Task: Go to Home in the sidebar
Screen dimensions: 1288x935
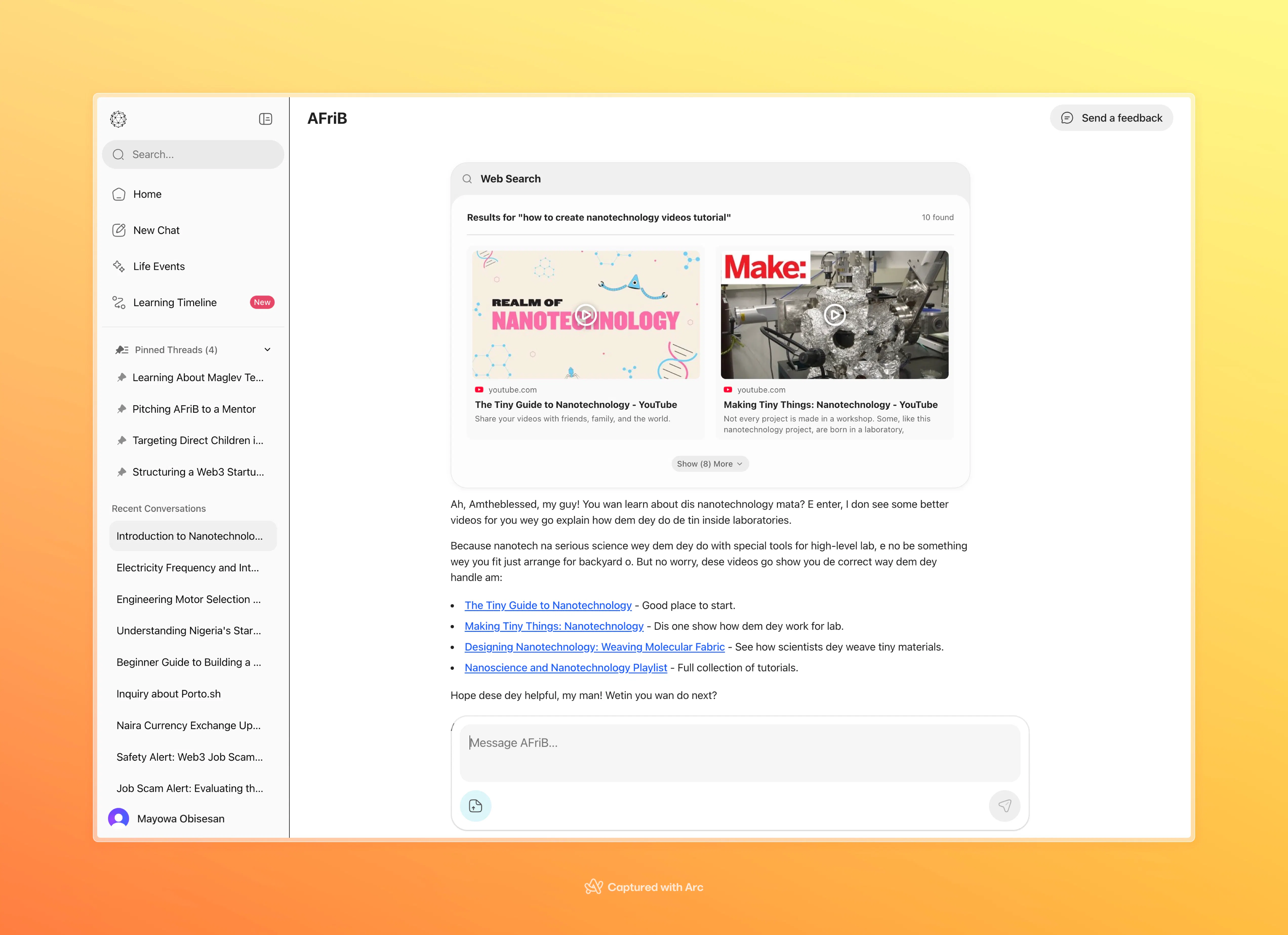Action: tap(193, 194)
